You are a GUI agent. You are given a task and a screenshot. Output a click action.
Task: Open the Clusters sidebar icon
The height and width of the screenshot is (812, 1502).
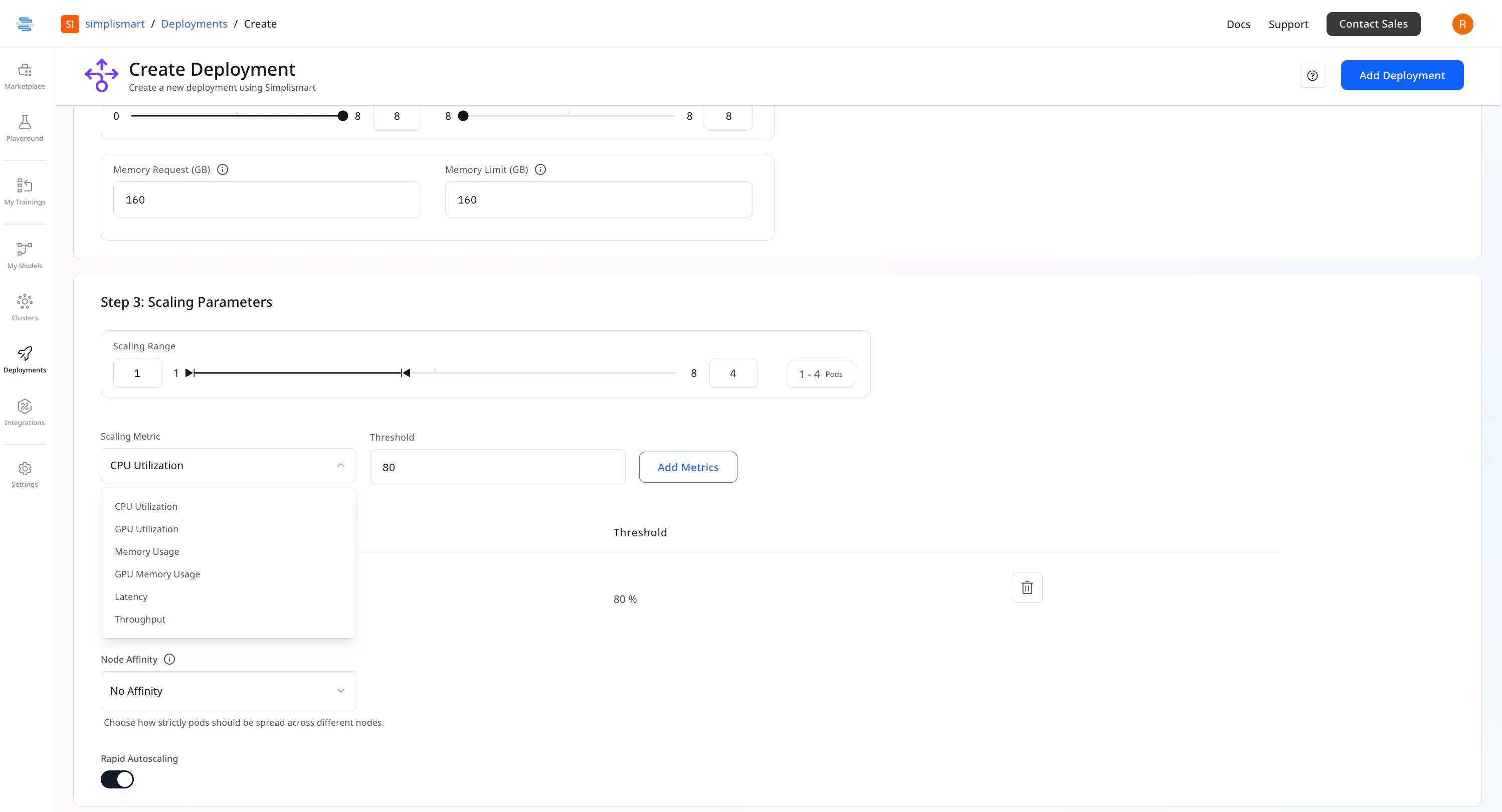[25, 308]
